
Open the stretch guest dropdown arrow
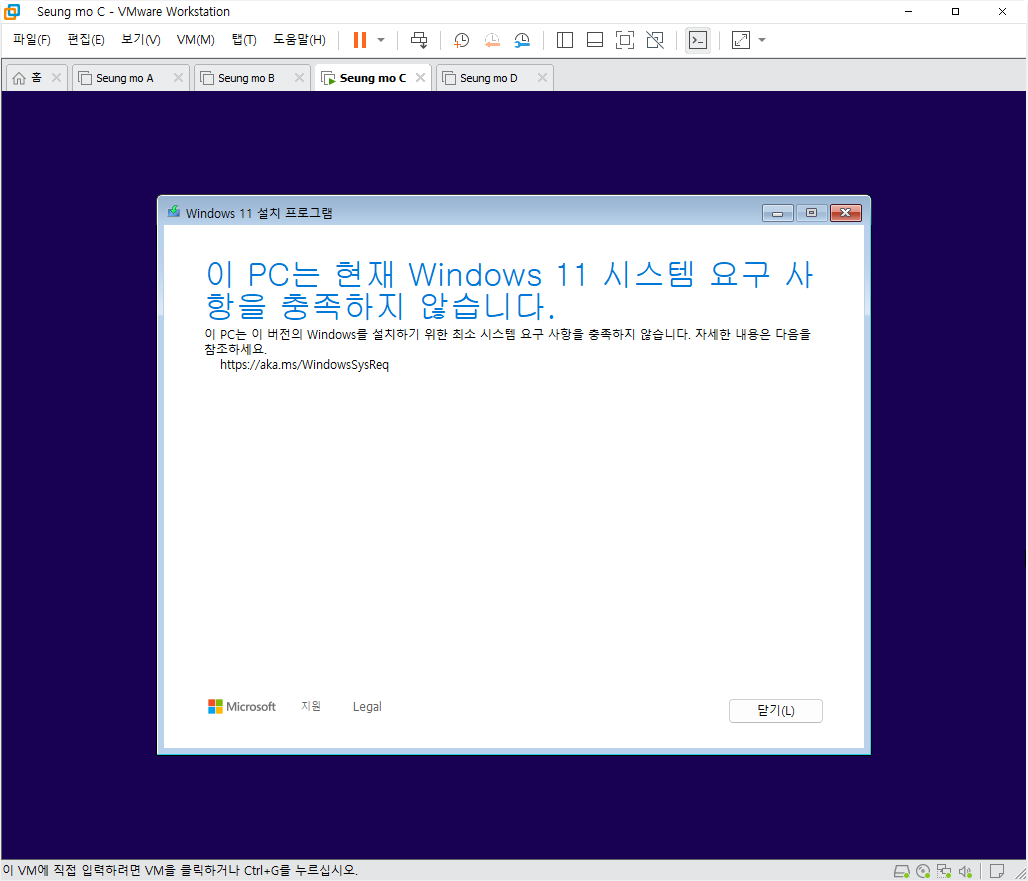coord(762,40)
